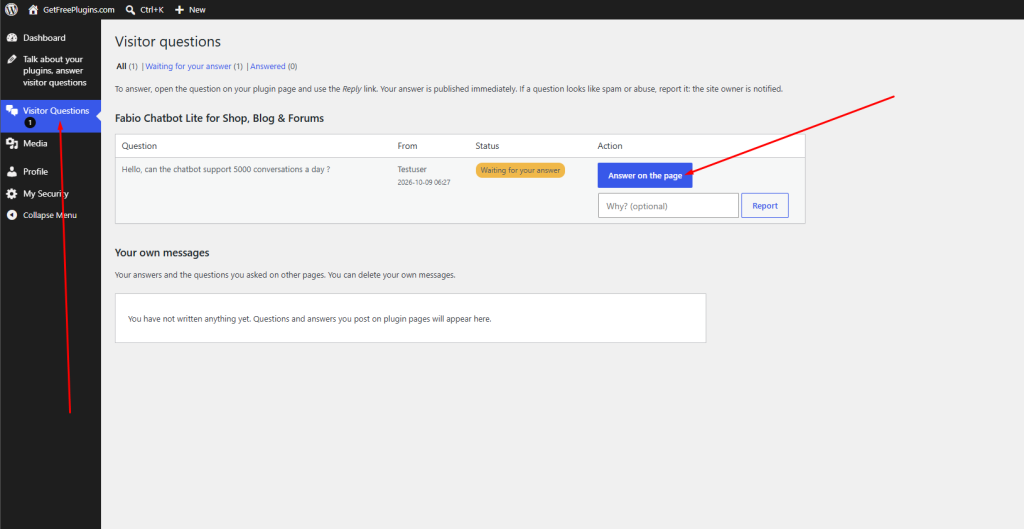This screenshot has height=529, width=1024.
Task: Click the WordPress logo icon
Action: pos(12,9)
